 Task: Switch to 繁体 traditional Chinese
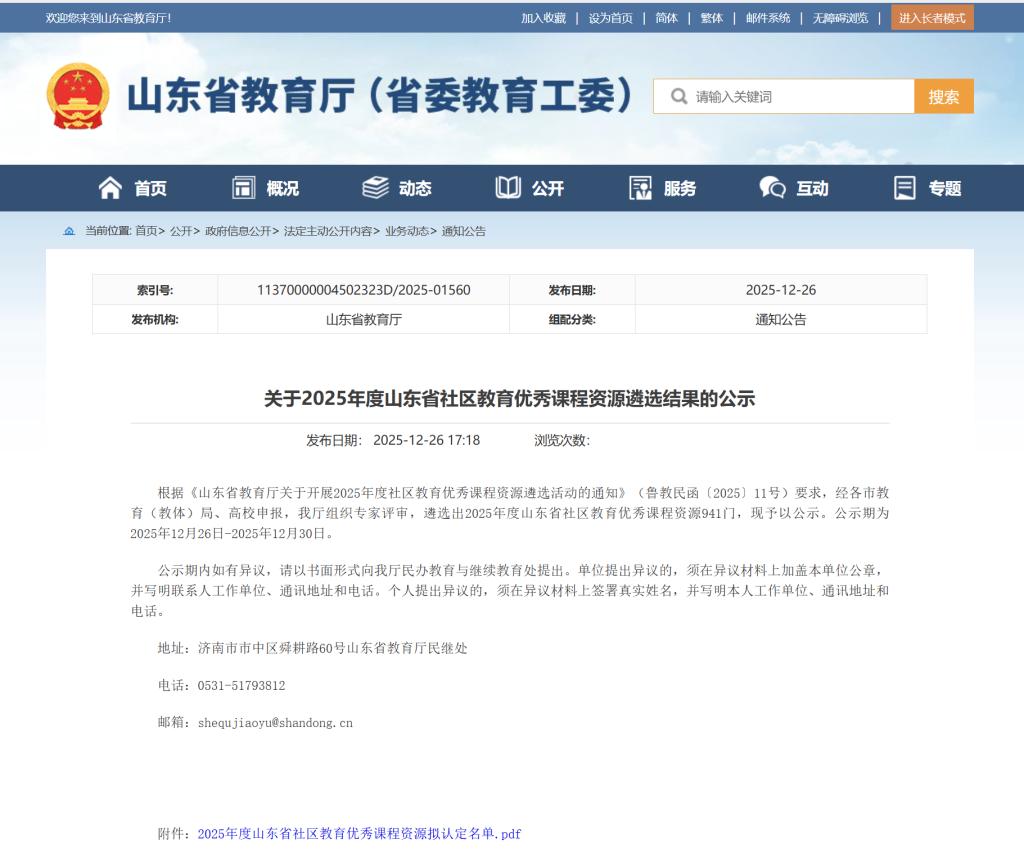click(711, 18)
